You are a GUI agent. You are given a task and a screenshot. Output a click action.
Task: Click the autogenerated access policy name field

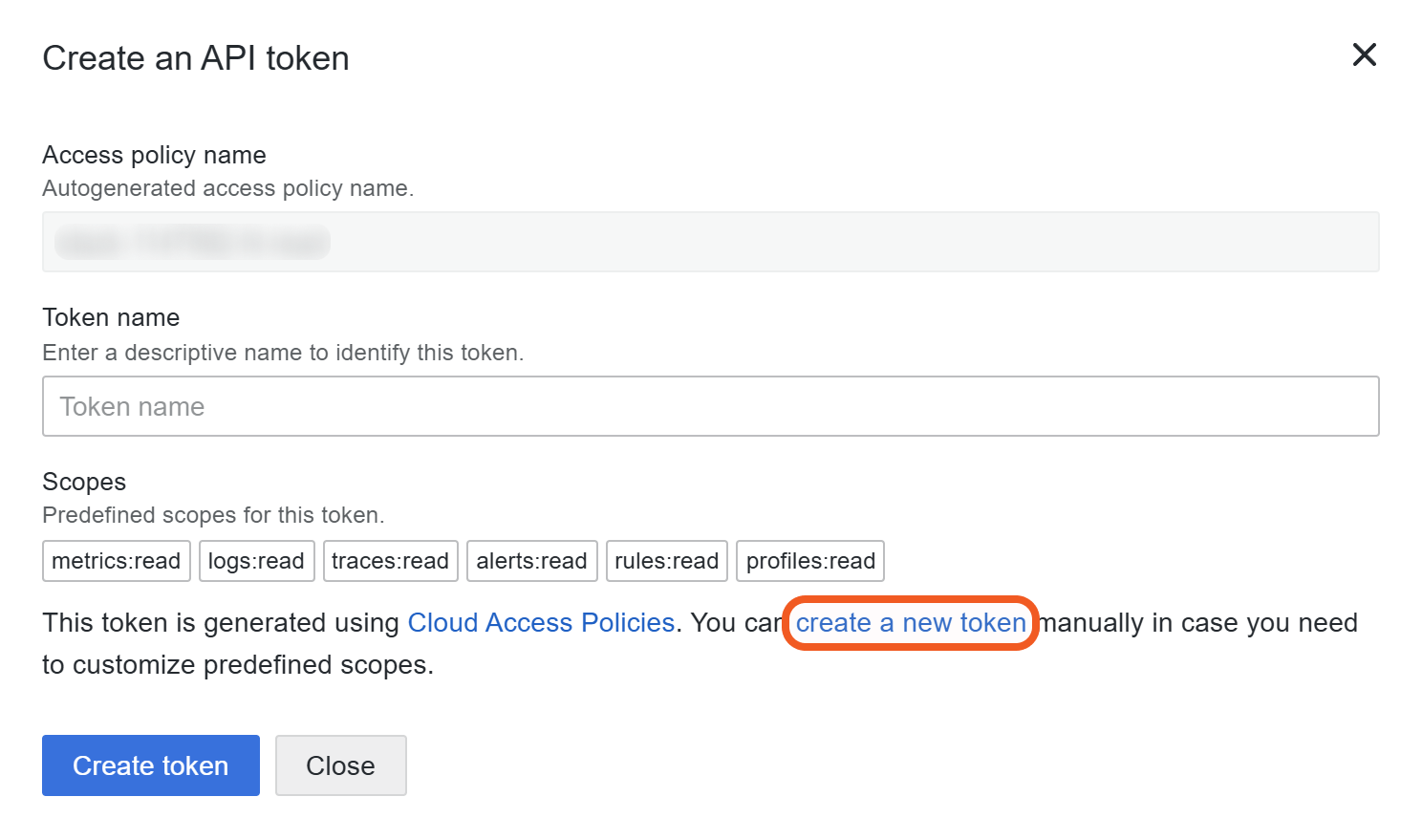tap(710, 242)
